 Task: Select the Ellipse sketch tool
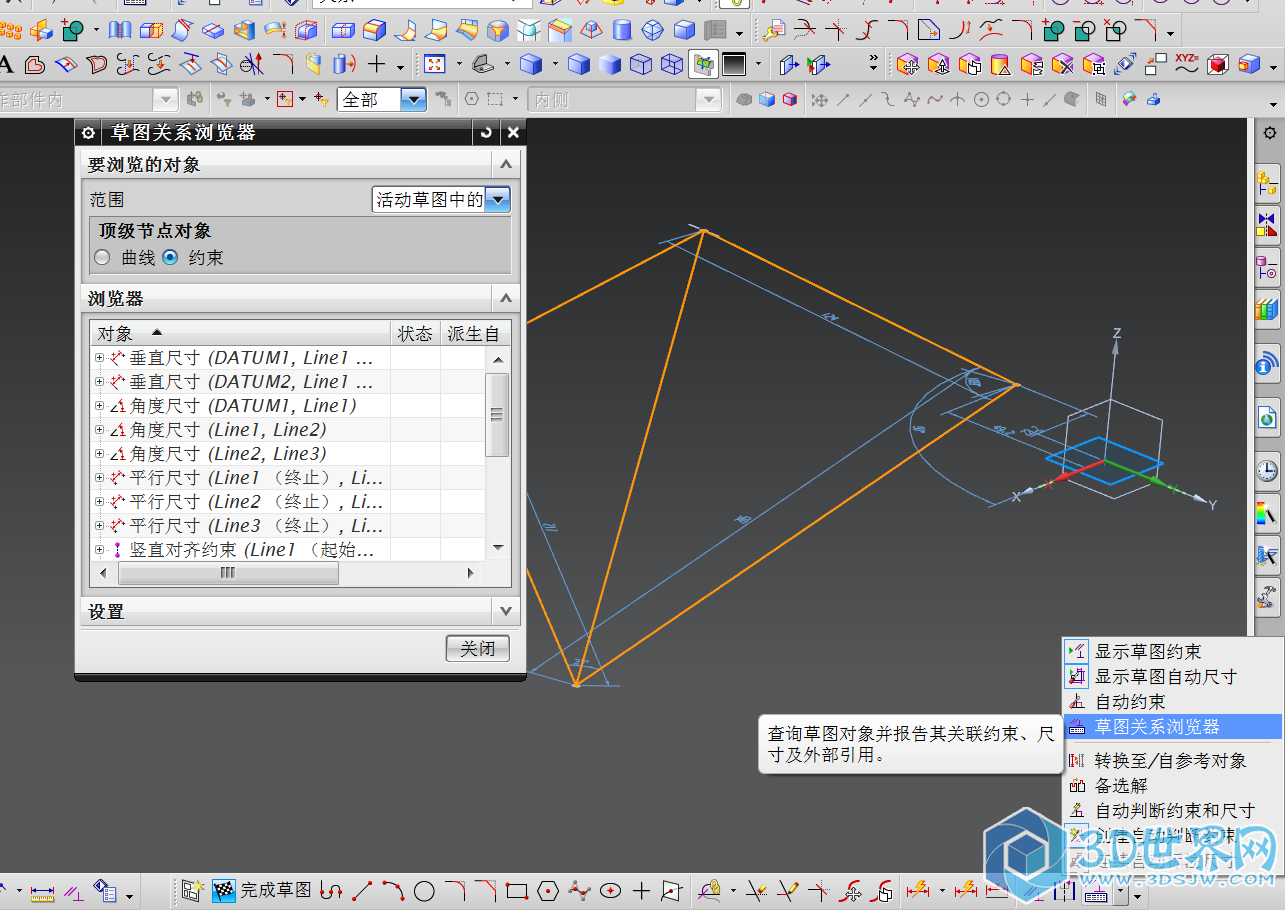(610, 890)
